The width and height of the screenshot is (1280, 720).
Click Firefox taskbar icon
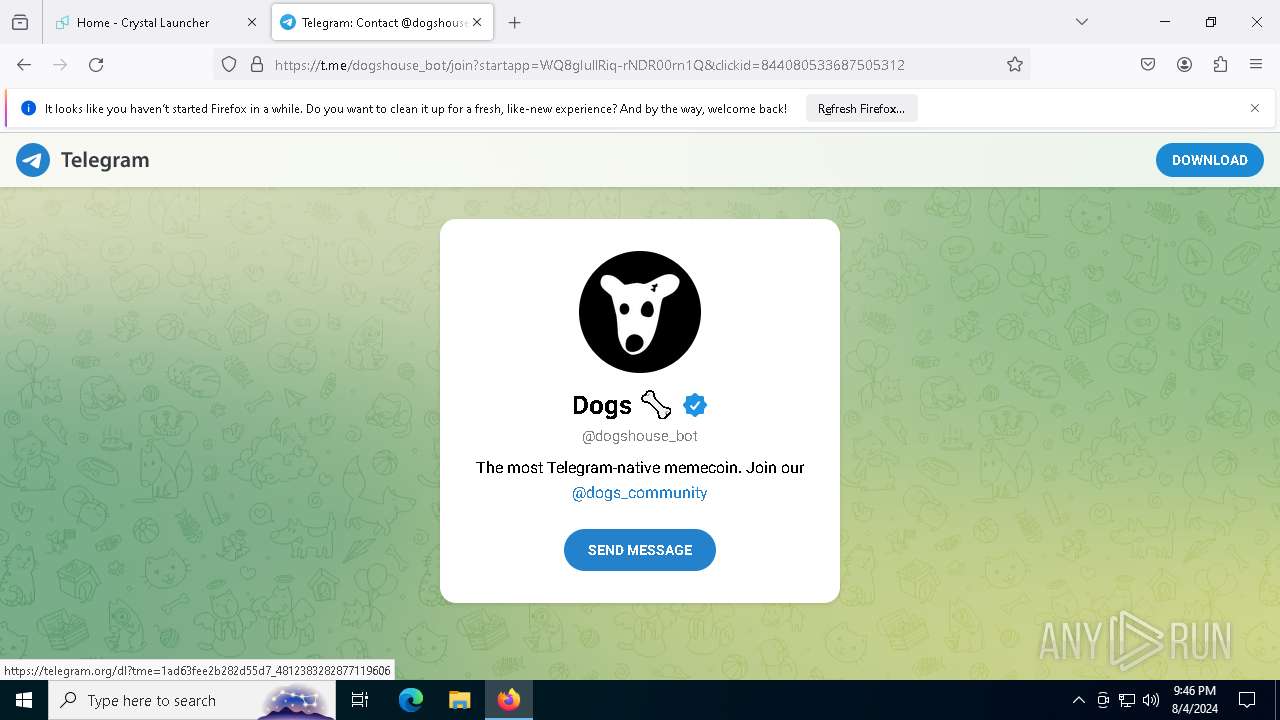[509, 700]
